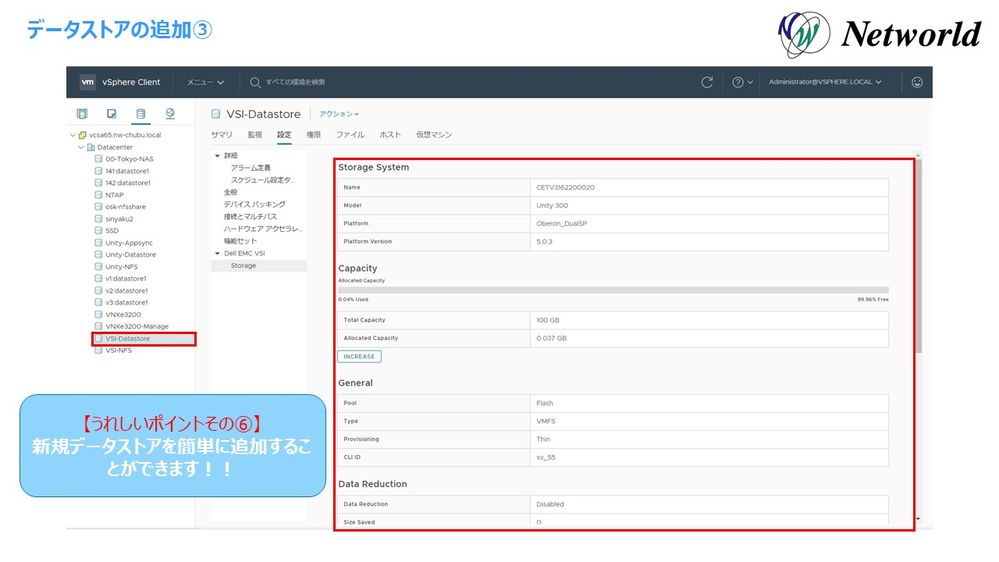This screenshot has width=999, height=562.
Task: Select v3:datastore1 in tree
Action: [x=126, y=303]
